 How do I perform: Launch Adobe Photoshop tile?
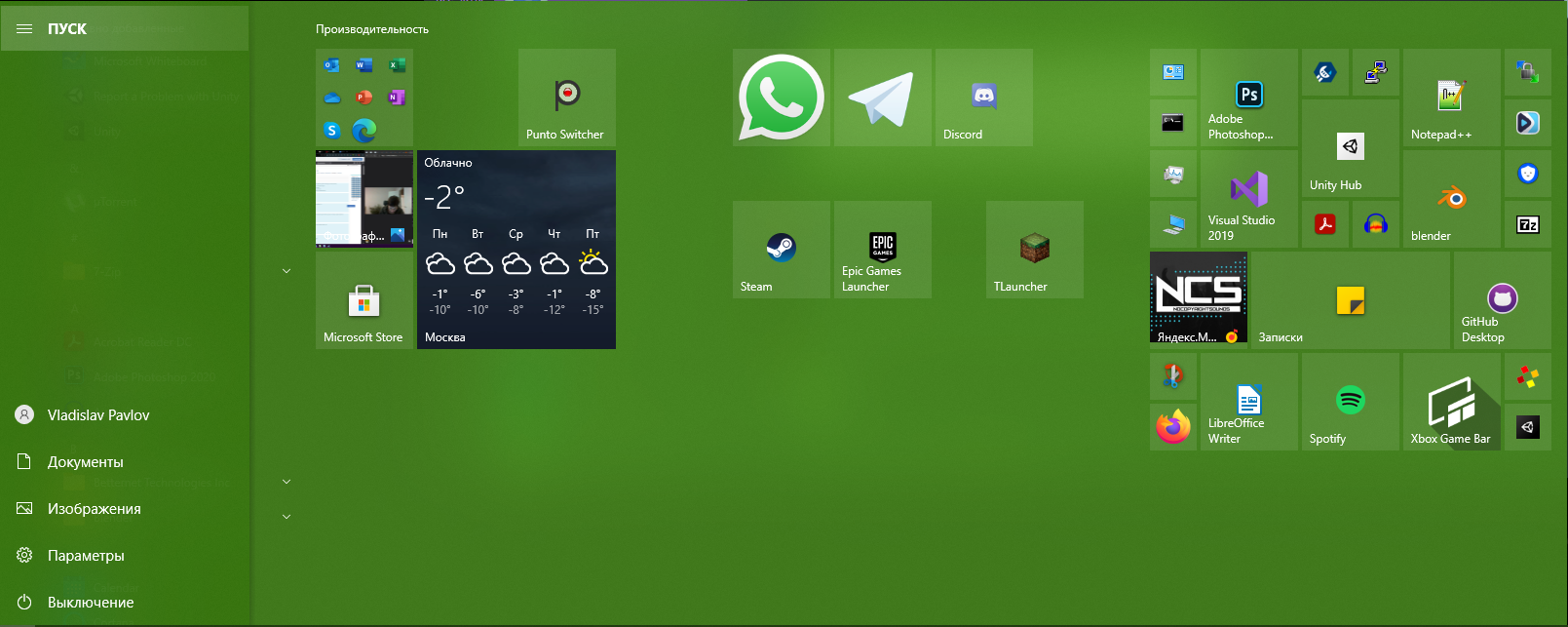tap(1249, 98)
